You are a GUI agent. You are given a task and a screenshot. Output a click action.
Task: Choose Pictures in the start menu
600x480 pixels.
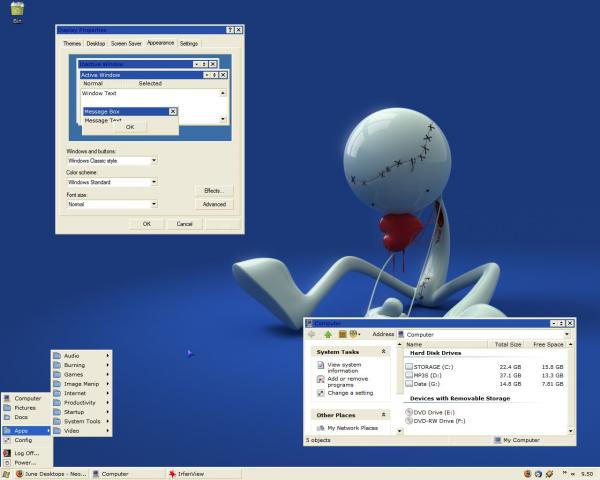[26, 408]
